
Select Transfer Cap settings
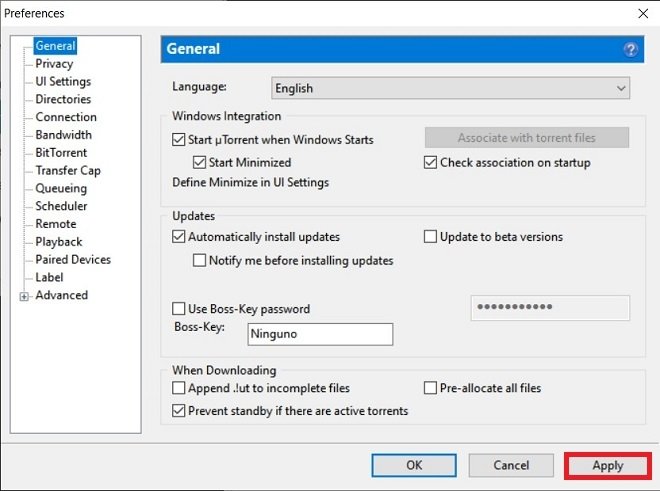pos(68,170)
